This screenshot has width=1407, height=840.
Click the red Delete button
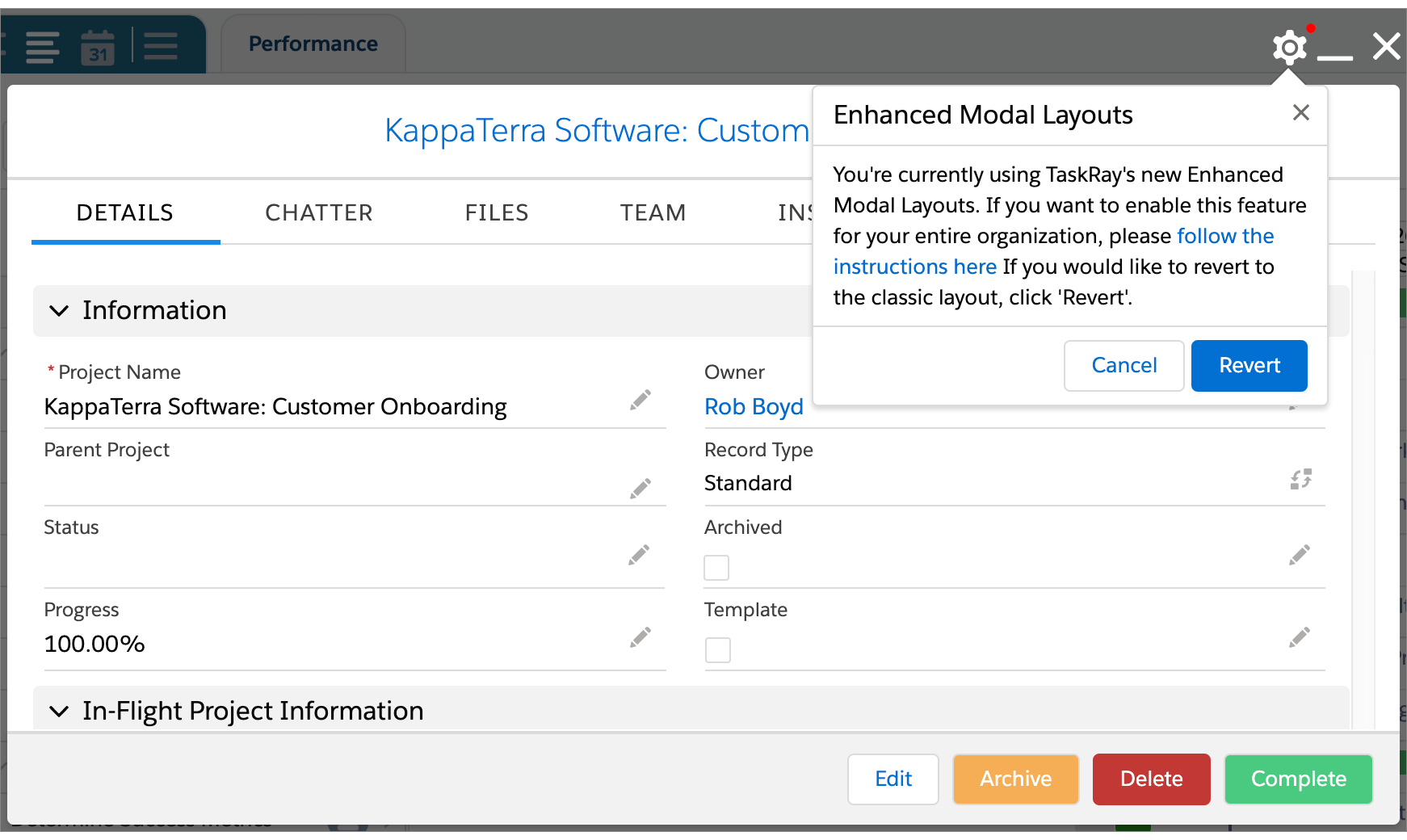point(1152,779)
